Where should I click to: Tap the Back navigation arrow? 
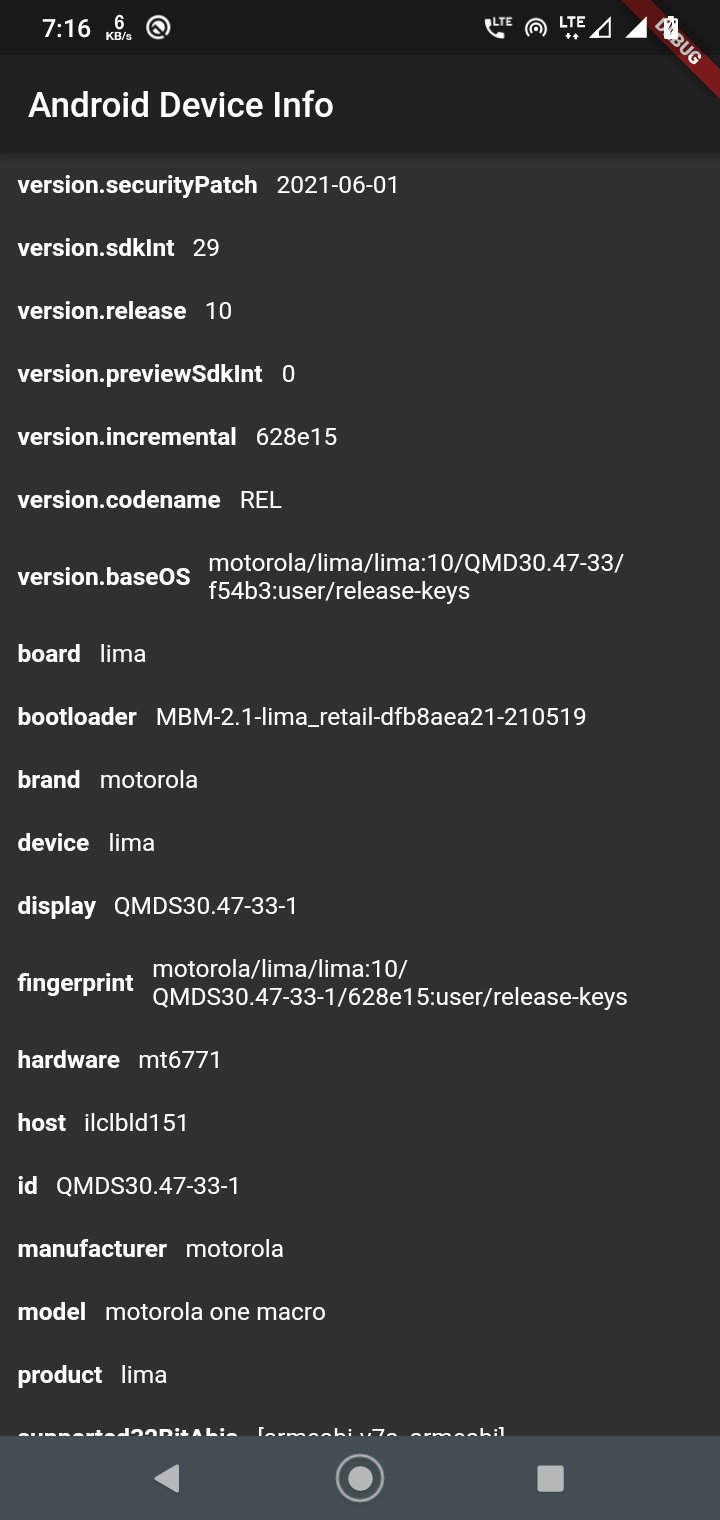[168, 1477]
